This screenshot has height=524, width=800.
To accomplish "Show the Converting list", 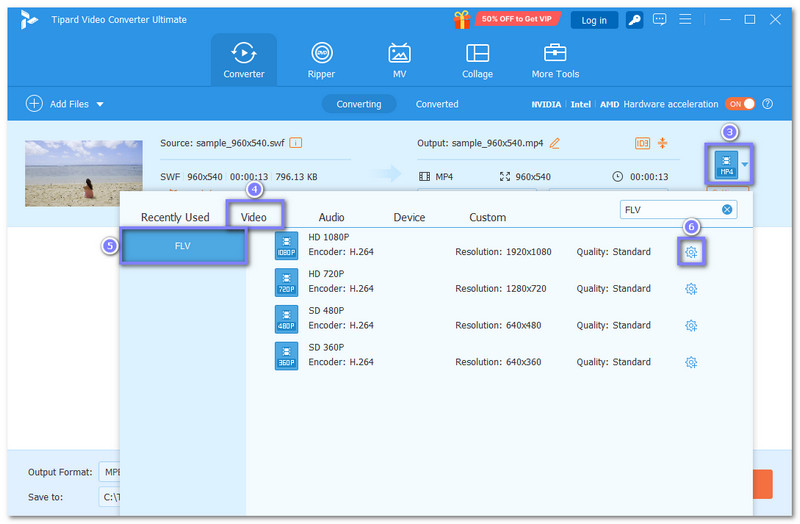I will tap(359, 104).
